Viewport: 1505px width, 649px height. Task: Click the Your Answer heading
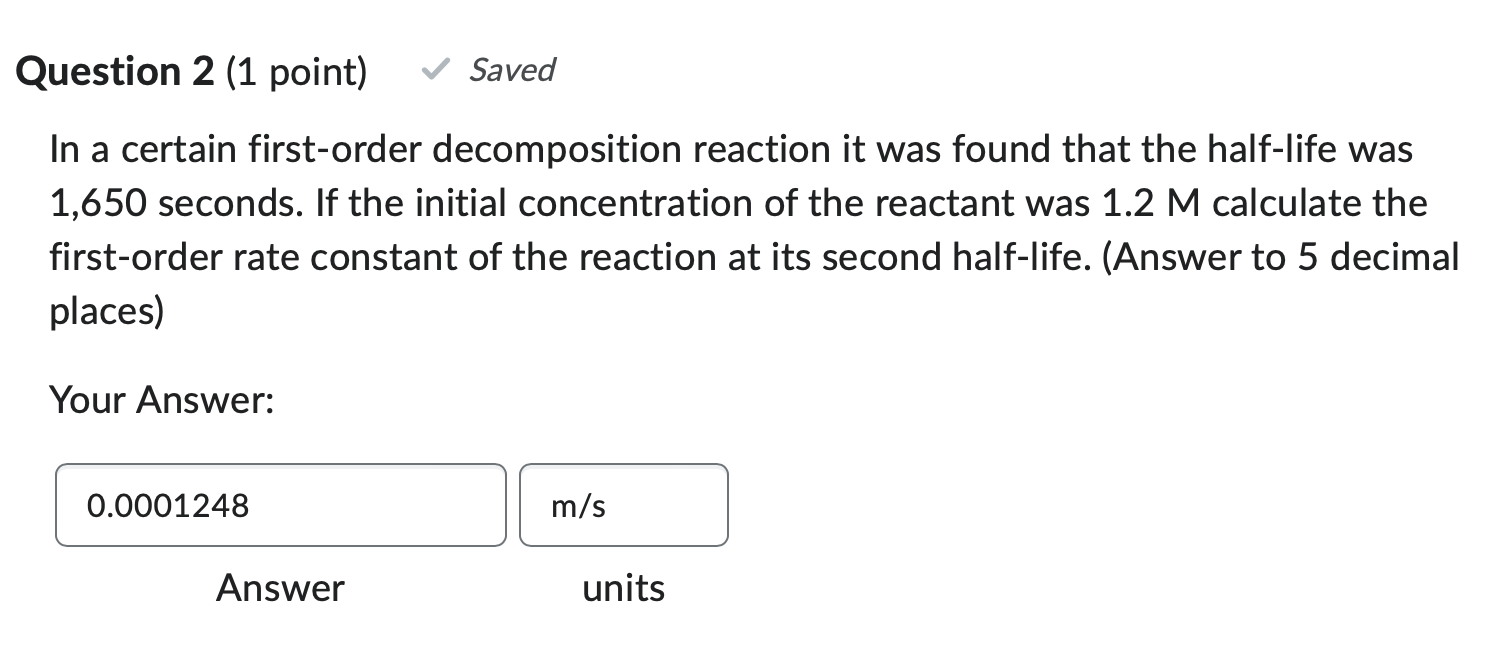[x=163, y=400]
